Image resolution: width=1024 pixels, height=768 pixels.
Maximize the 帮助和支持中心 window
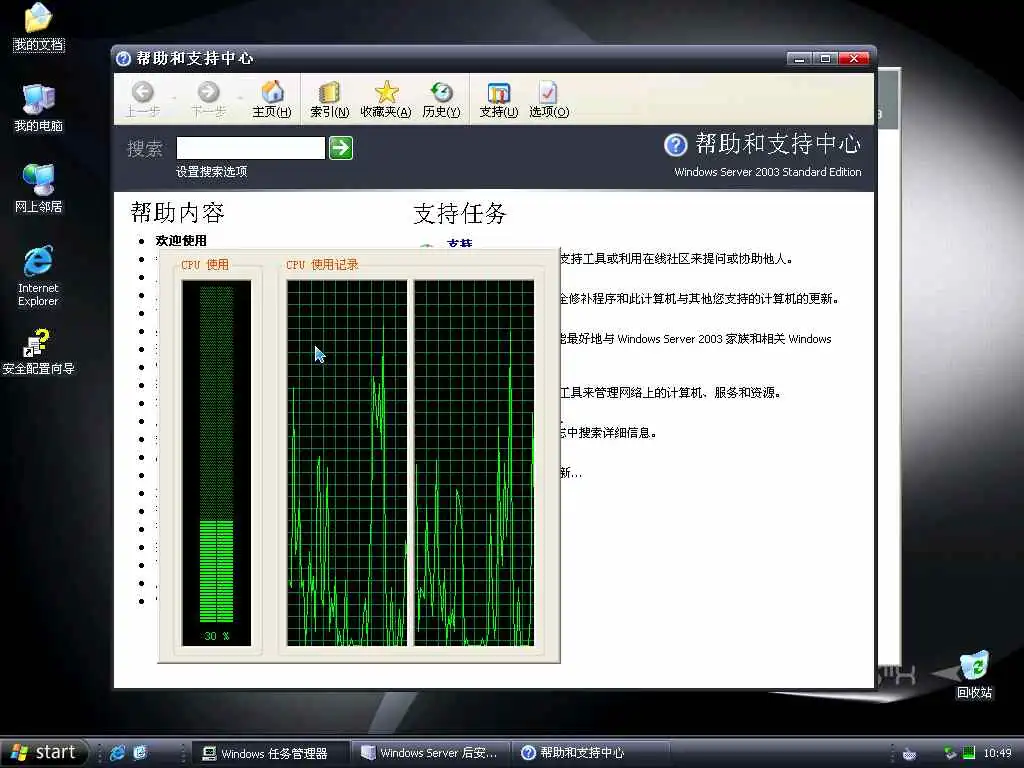pyautogui.click(x=825, y=59)
